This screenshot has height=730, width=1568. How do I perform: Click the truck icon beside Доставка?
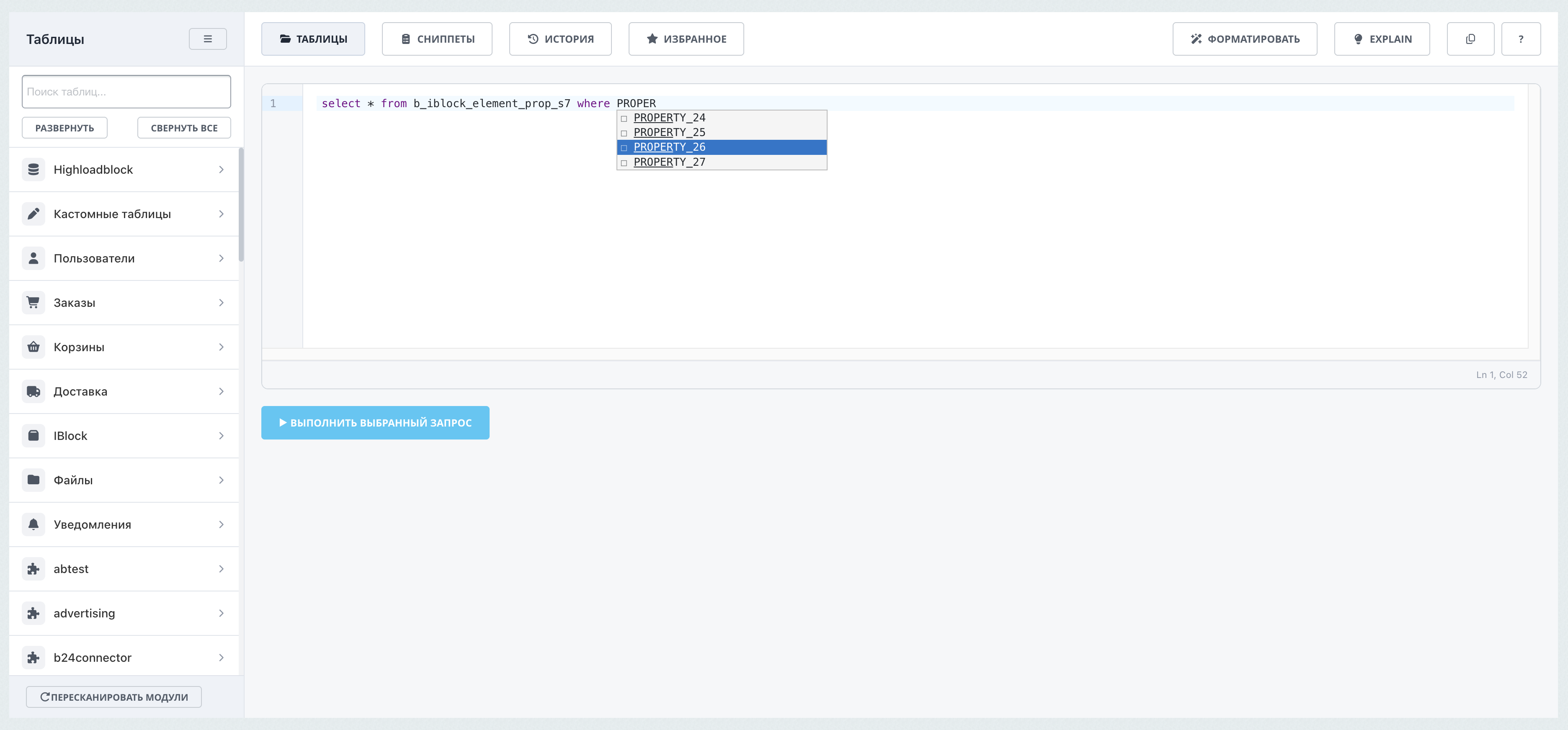[x=34, y=391]
